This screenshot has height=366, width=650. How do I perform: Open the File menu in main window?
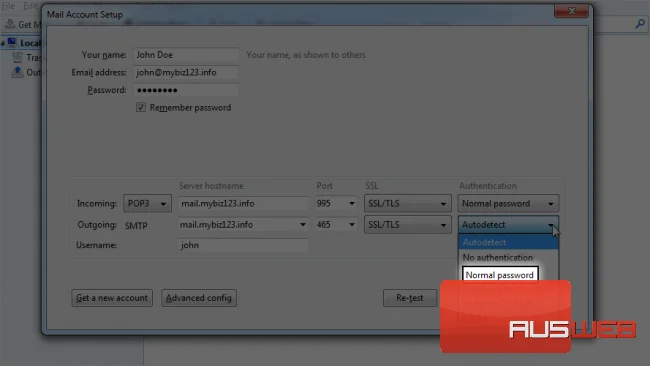pyautogui.click(x=8, y=6)
